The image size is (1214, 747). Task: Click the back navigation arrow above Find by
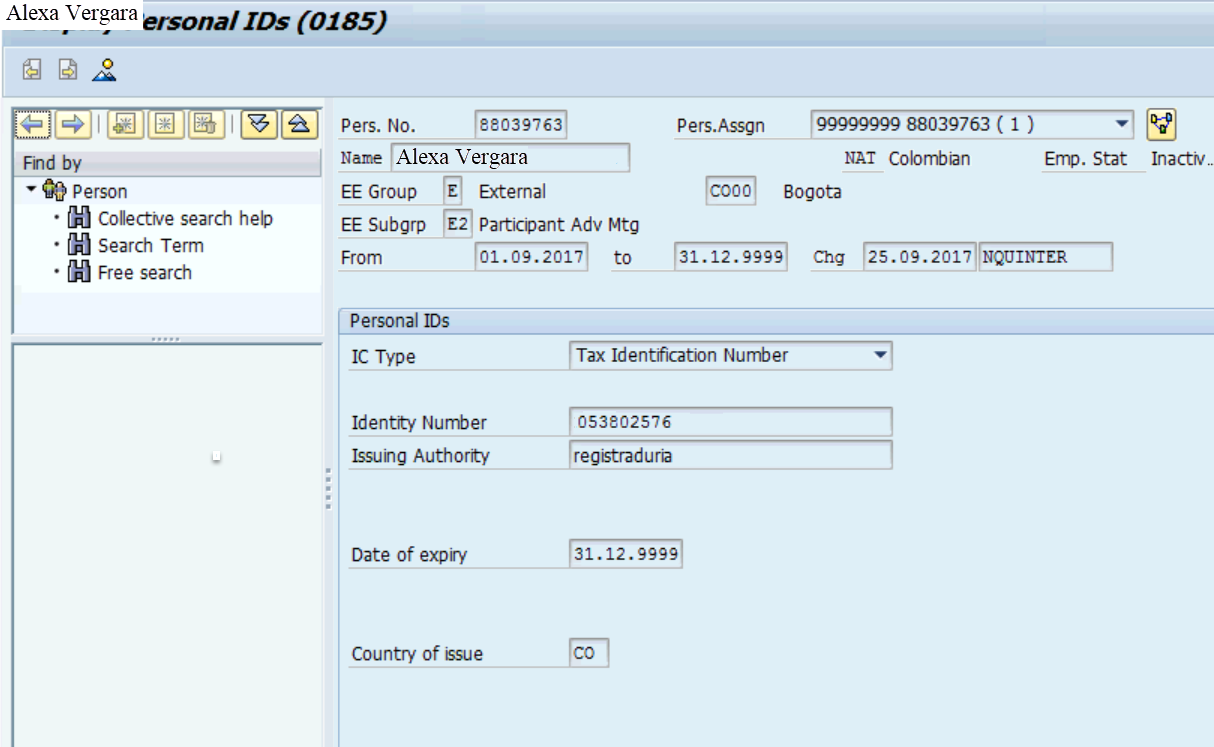(33, 124)
